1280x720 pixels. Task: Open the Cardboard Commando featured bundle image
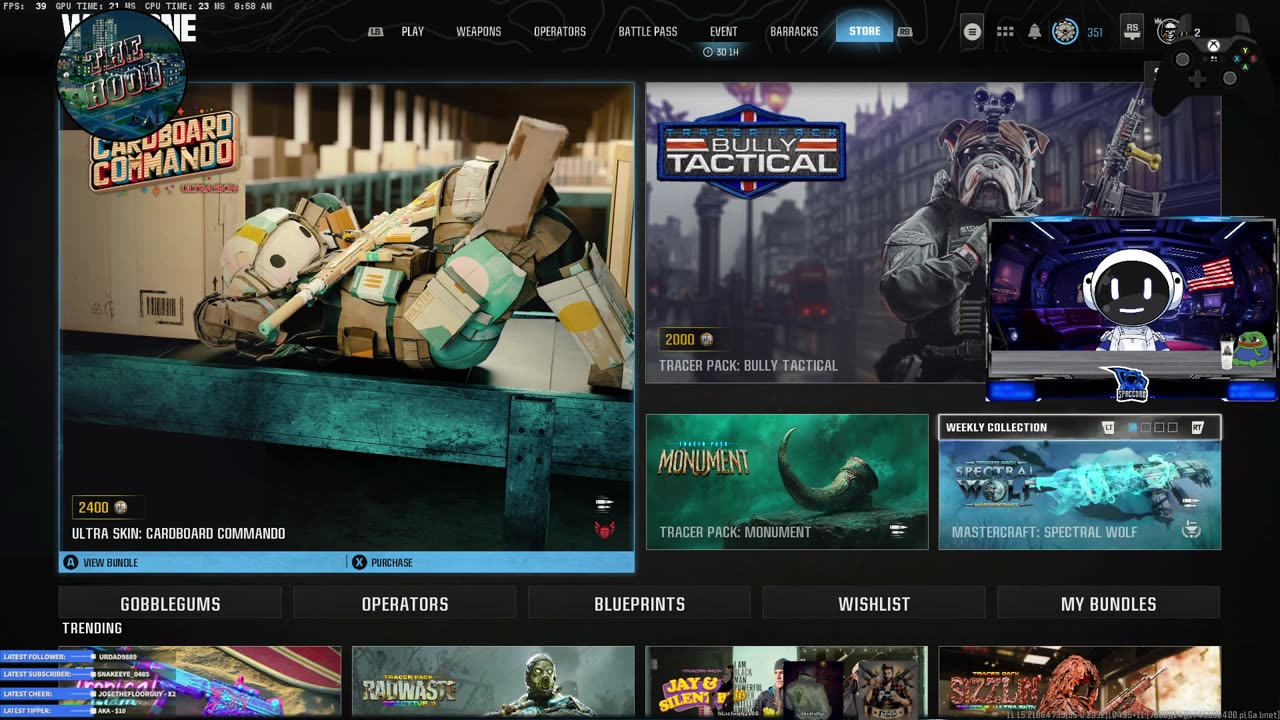tap(346, 316)
